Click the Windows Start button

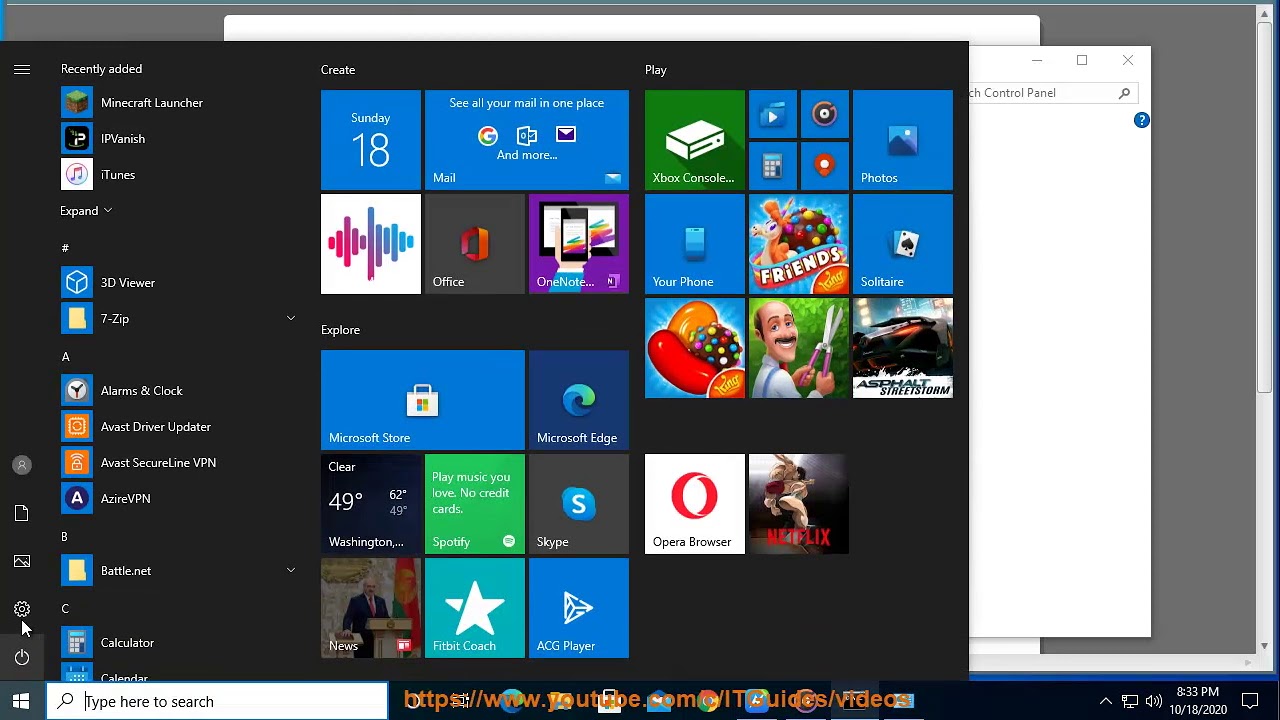tap(21, 701)
